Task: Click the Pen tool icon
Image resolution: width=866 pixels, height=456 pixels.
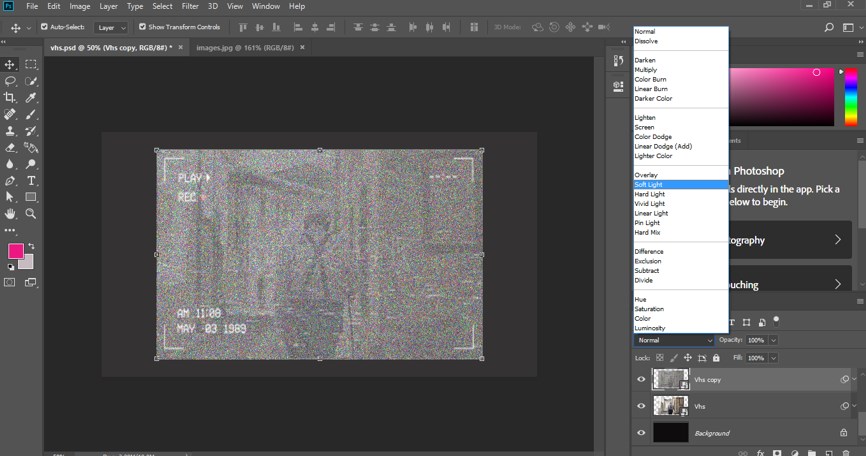Action: tap(10, 181)
